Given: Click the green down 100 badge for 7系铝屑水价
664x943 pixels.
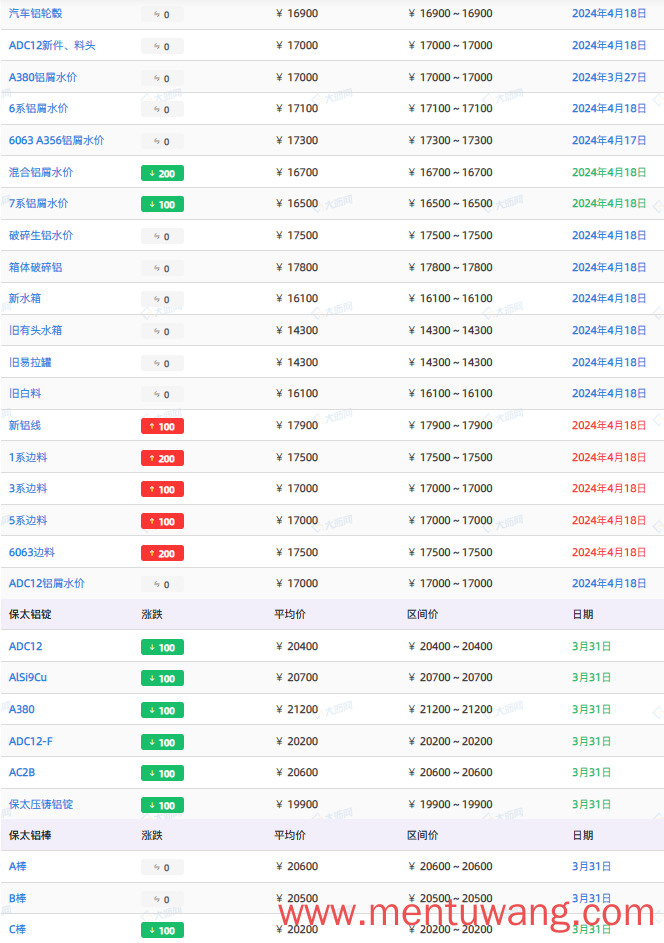Looking at the screenshot, I should click(x=162, y=204).
